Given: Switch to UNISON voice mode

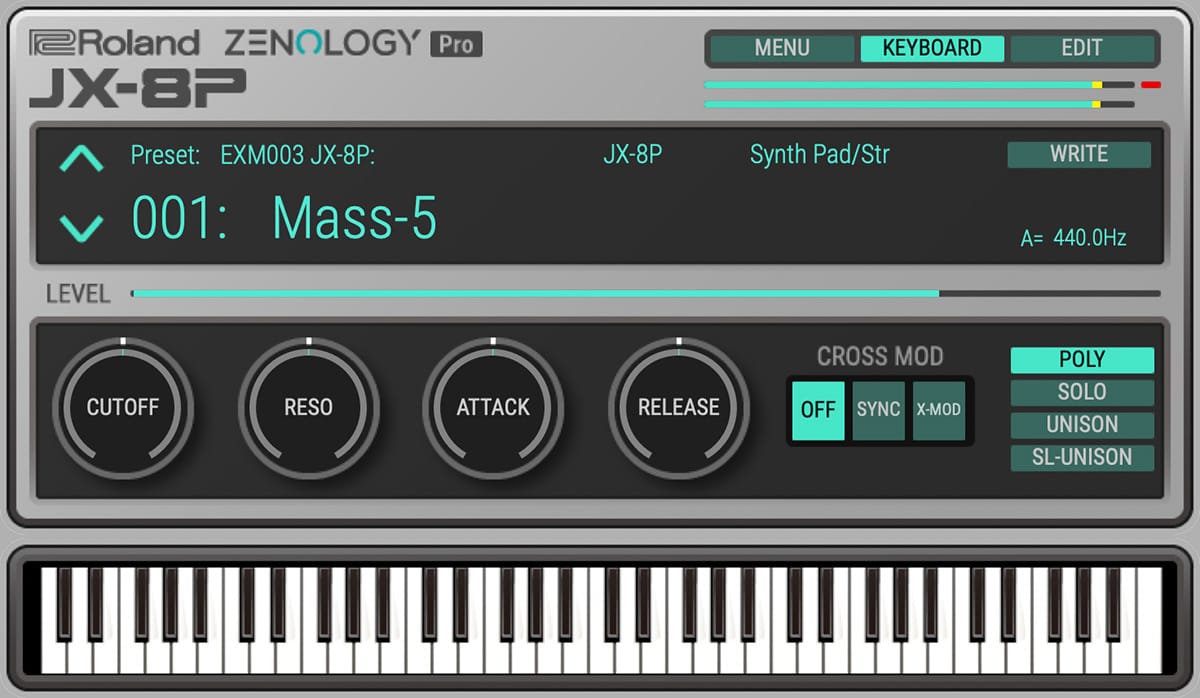Looking at the screenshot, I should point(1081,425).
